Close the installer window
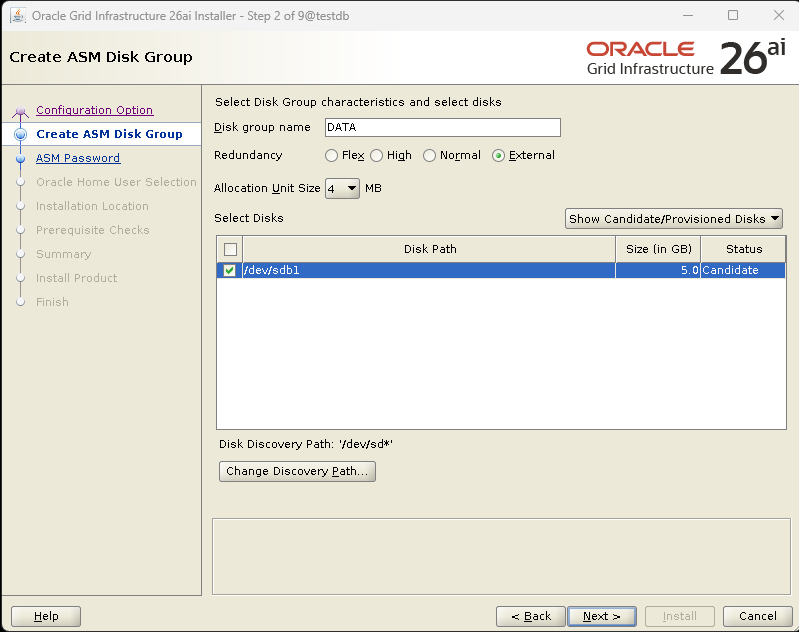Screen dimensions: 799x632 click(x=779, y=15)
